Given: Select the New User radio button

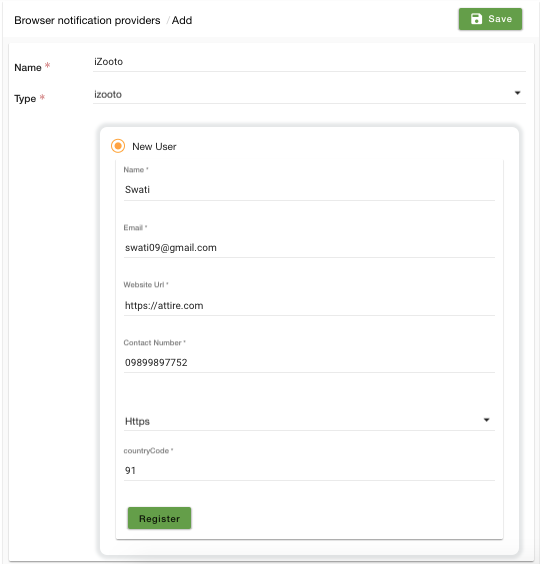Looking at the screenshot, I should click(x=118, y=146).
